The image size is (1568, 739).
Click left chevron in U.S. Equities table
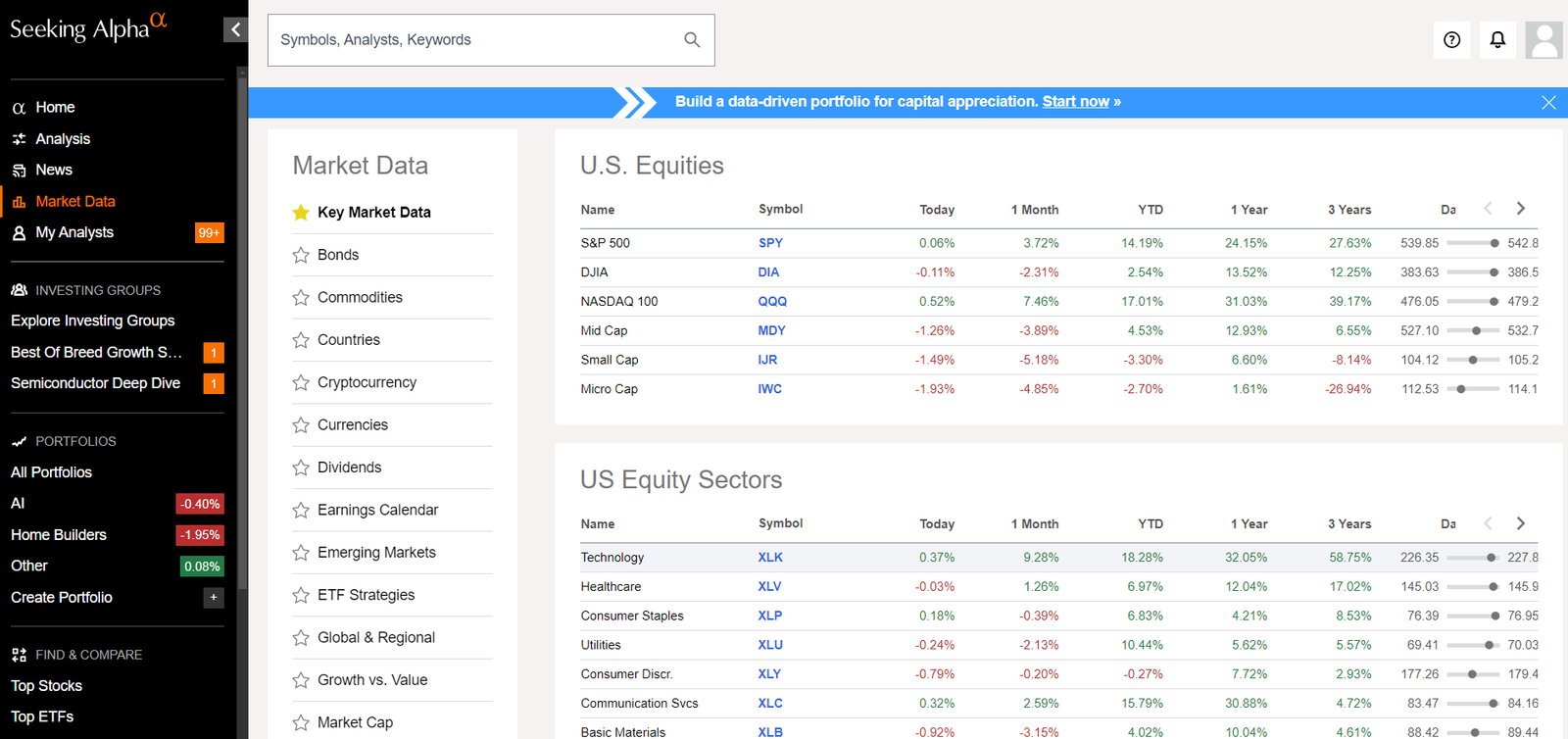[1489, 209]
